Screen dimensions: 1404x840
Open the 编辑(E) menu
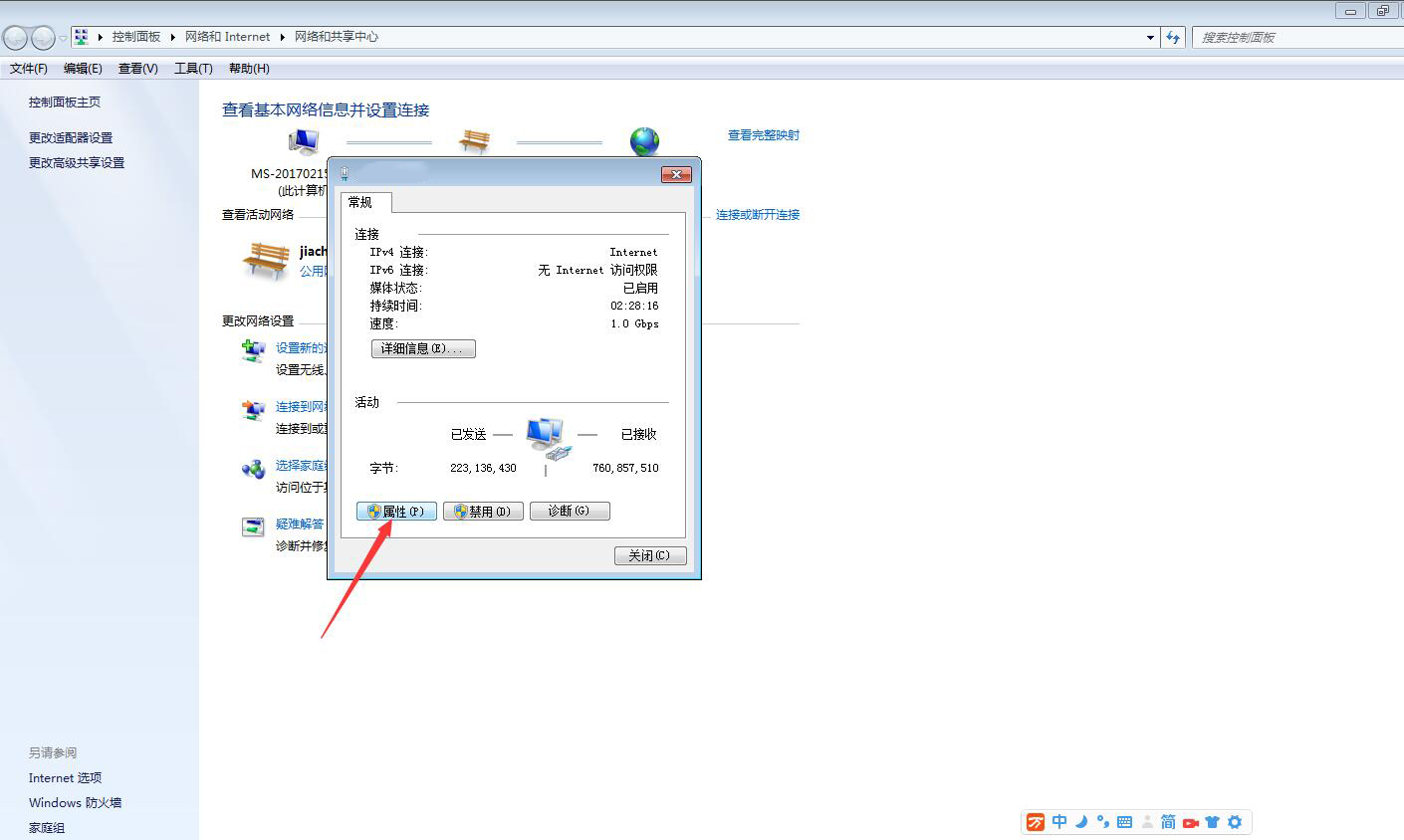pos(83,69)
